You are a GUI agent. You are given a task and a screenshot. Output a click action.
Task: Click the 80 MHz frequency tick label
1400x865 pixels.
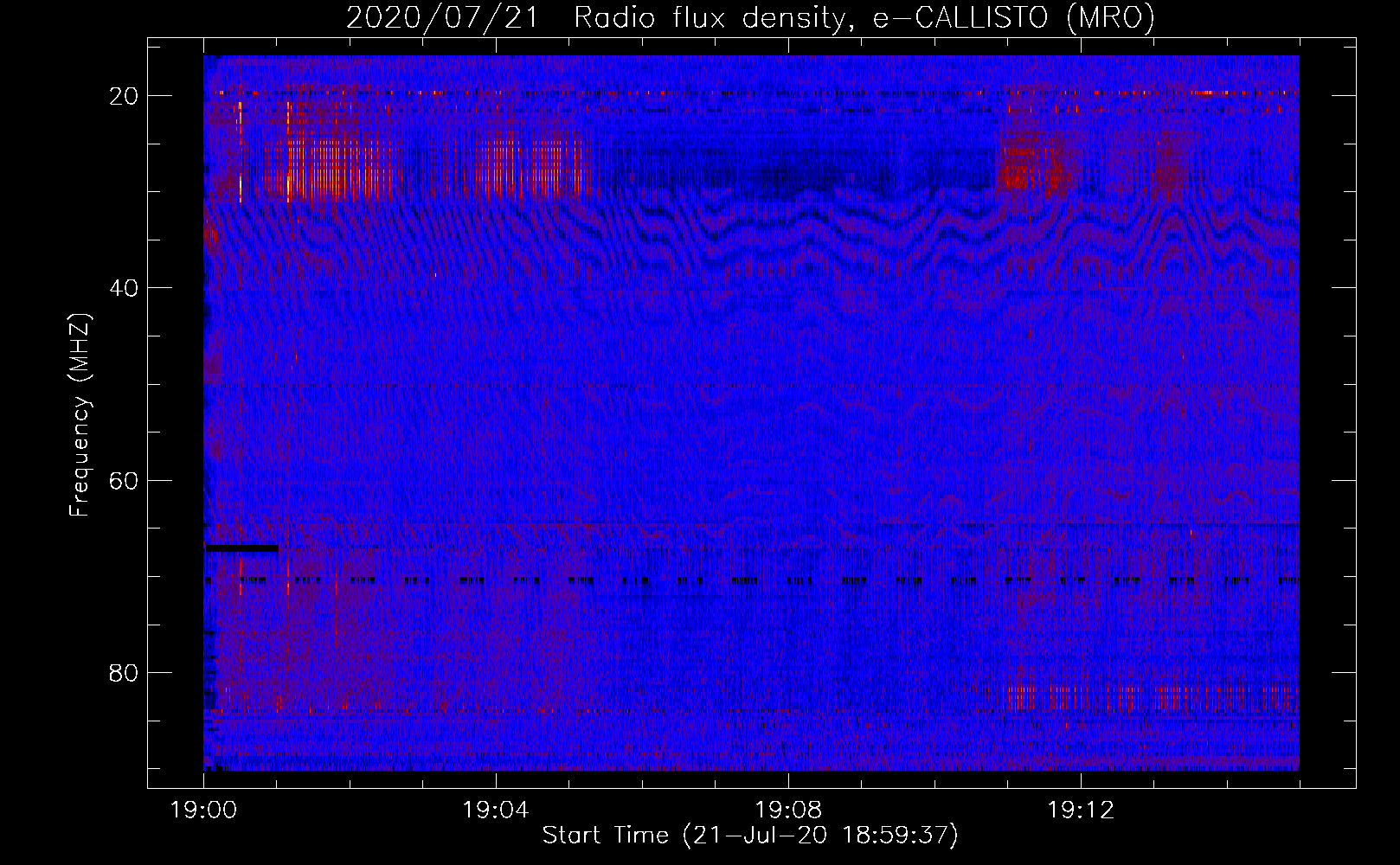(125, 672)
